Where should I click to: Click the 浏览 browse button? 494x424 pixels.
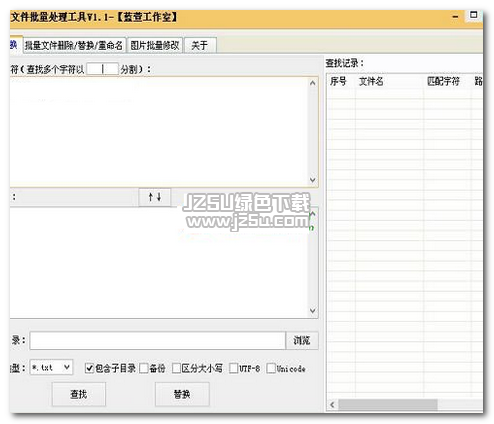[302, 340]
